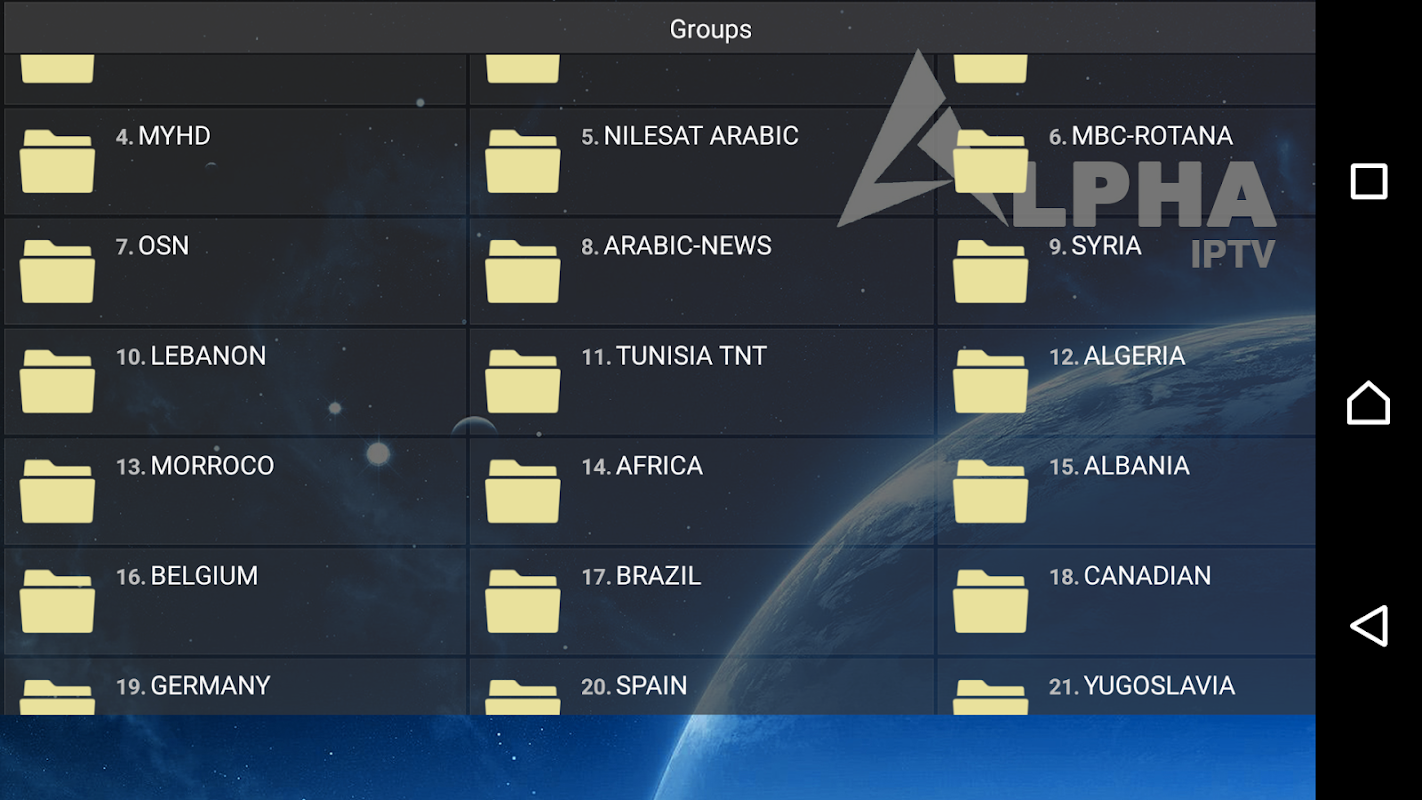Tap the Android back arrow
This screenshot has height=800, width=1422.
(1369, 625)
